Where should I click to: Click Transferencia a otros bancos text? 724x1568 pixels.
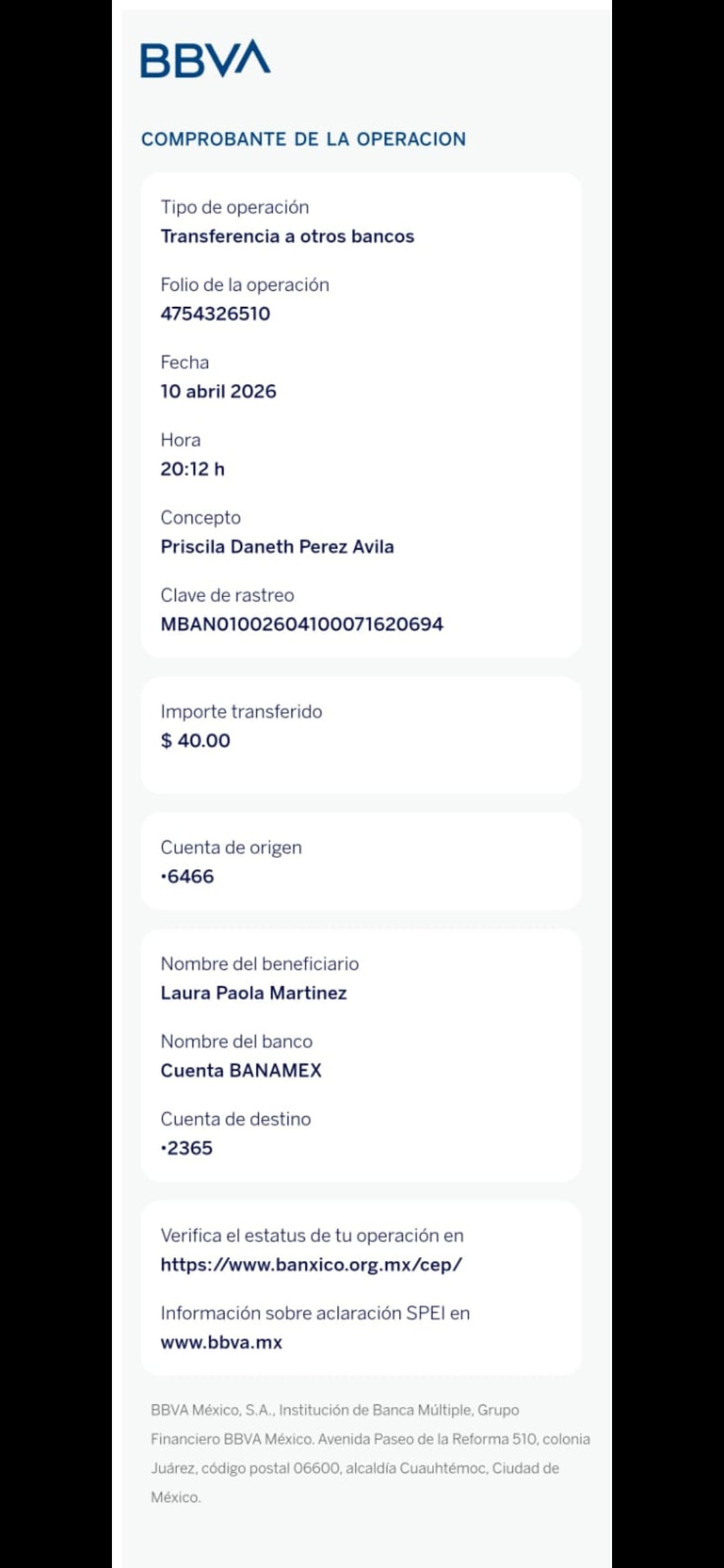coord(287,236)
